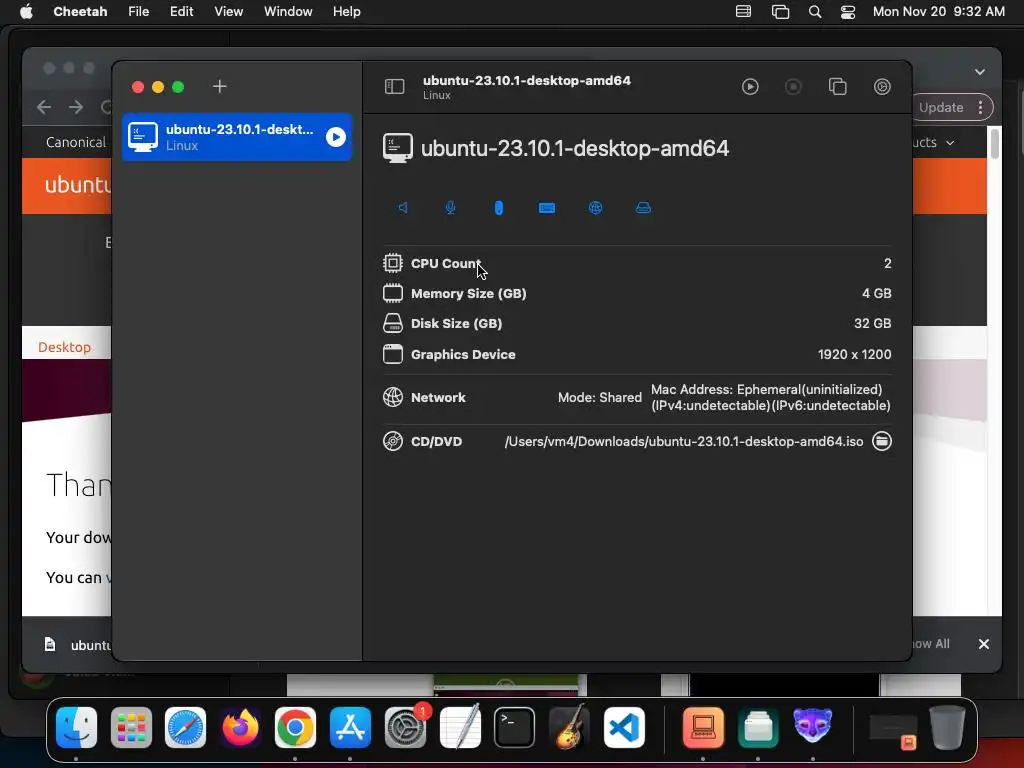Viewport: 1024px width, 768px height.
Task: Open the Window menu
Action: click(288, 12)
